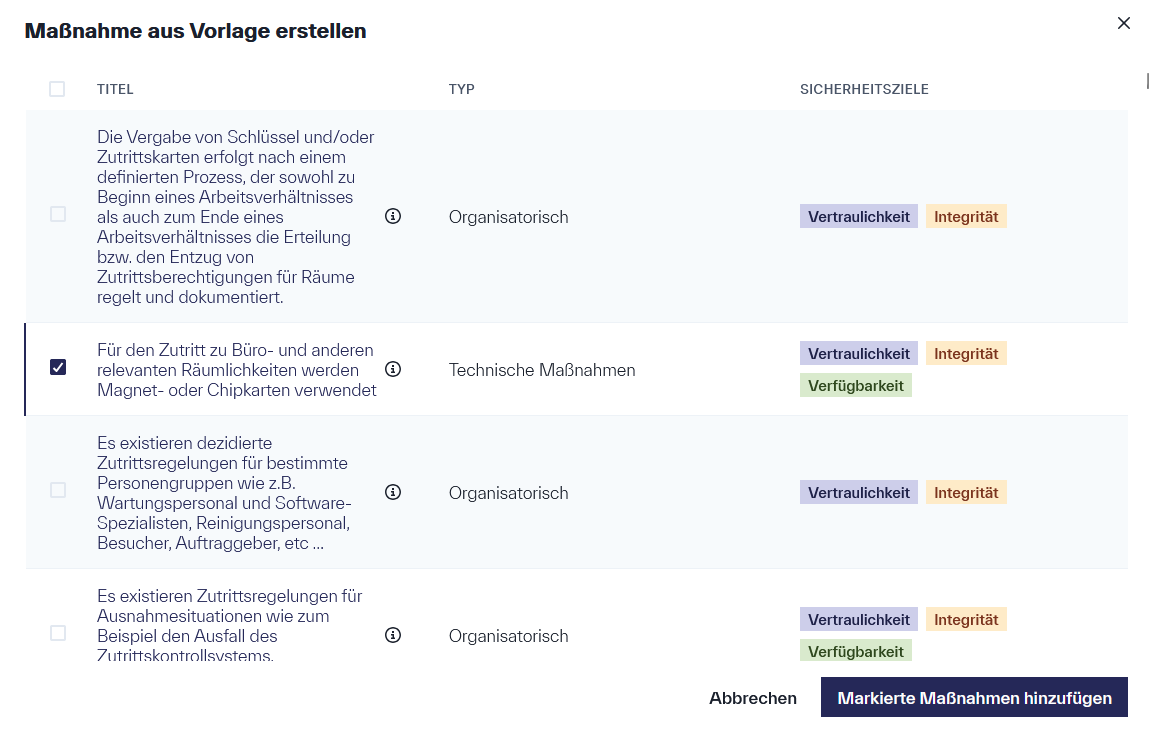Image resolution: width=1152 pixels, height=731 pixels.
Task: Check the Schlüssel-Vergabe measure checkbox
Action: point(57,213)
